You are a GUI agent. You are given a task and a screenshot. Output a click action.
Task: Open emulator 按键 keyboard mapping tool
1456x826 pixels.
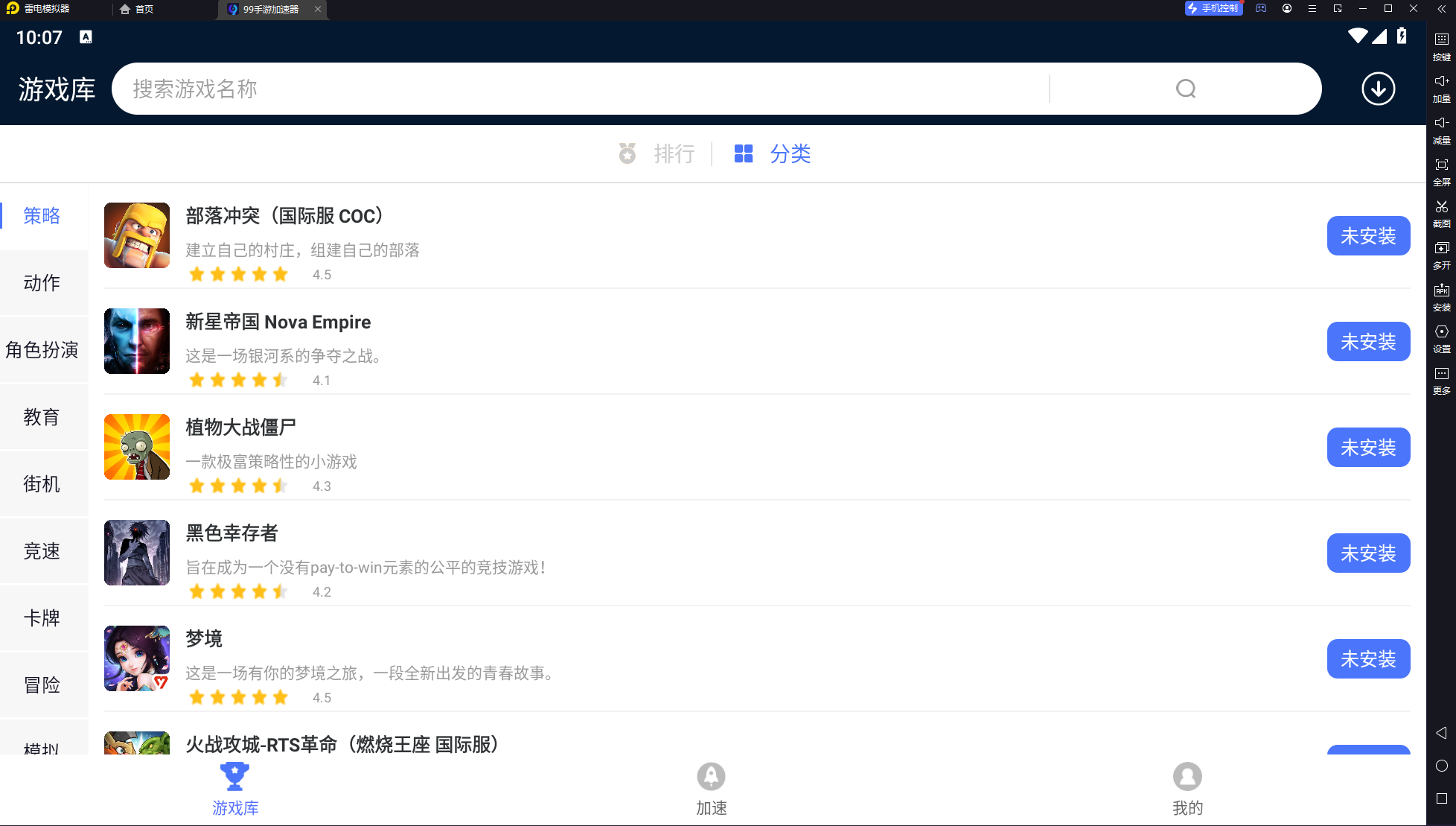coord(1442,45)
